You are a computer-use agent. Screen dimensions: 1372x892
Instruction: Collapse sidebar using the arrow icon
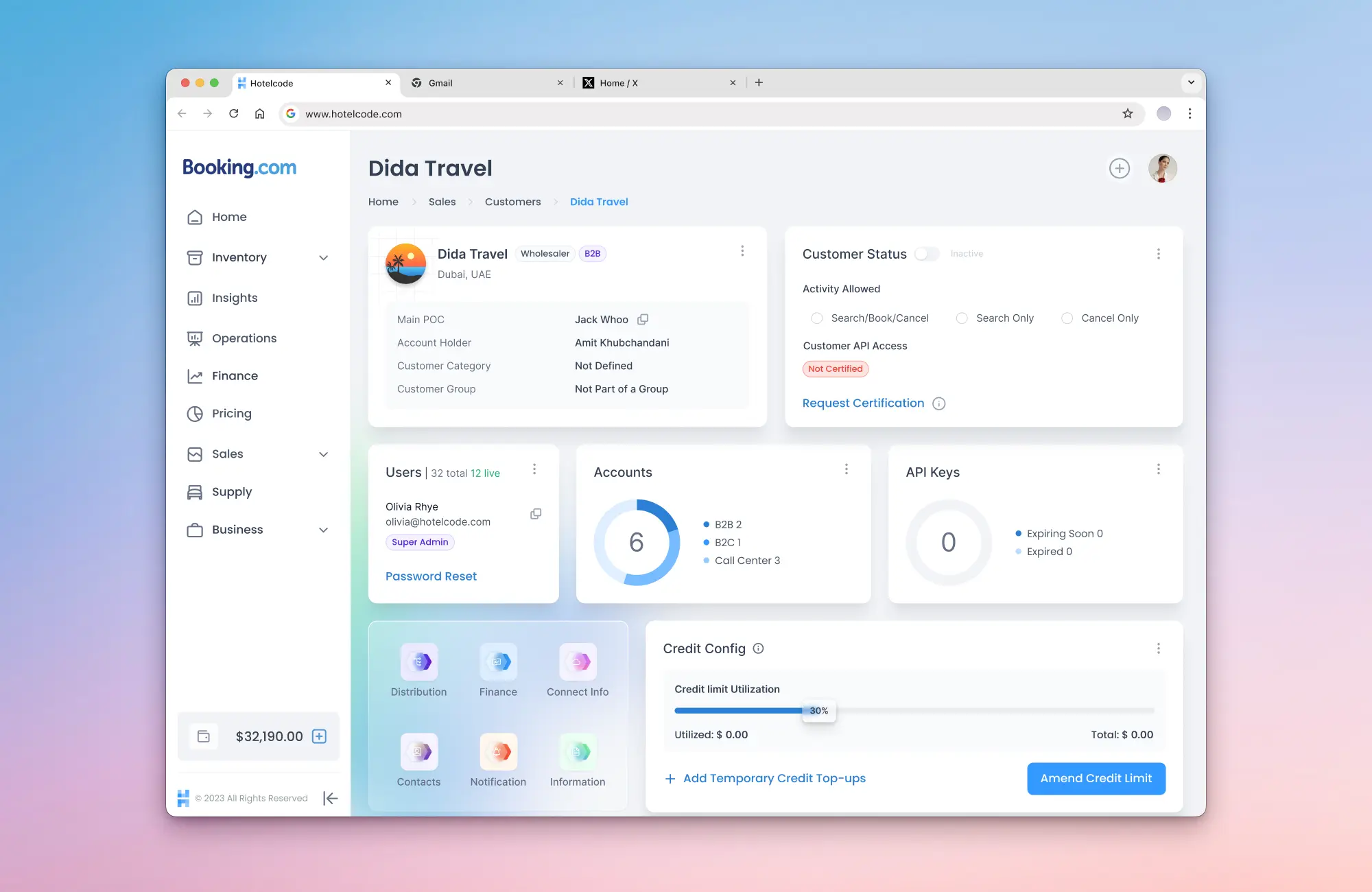(x=330, y=798)
